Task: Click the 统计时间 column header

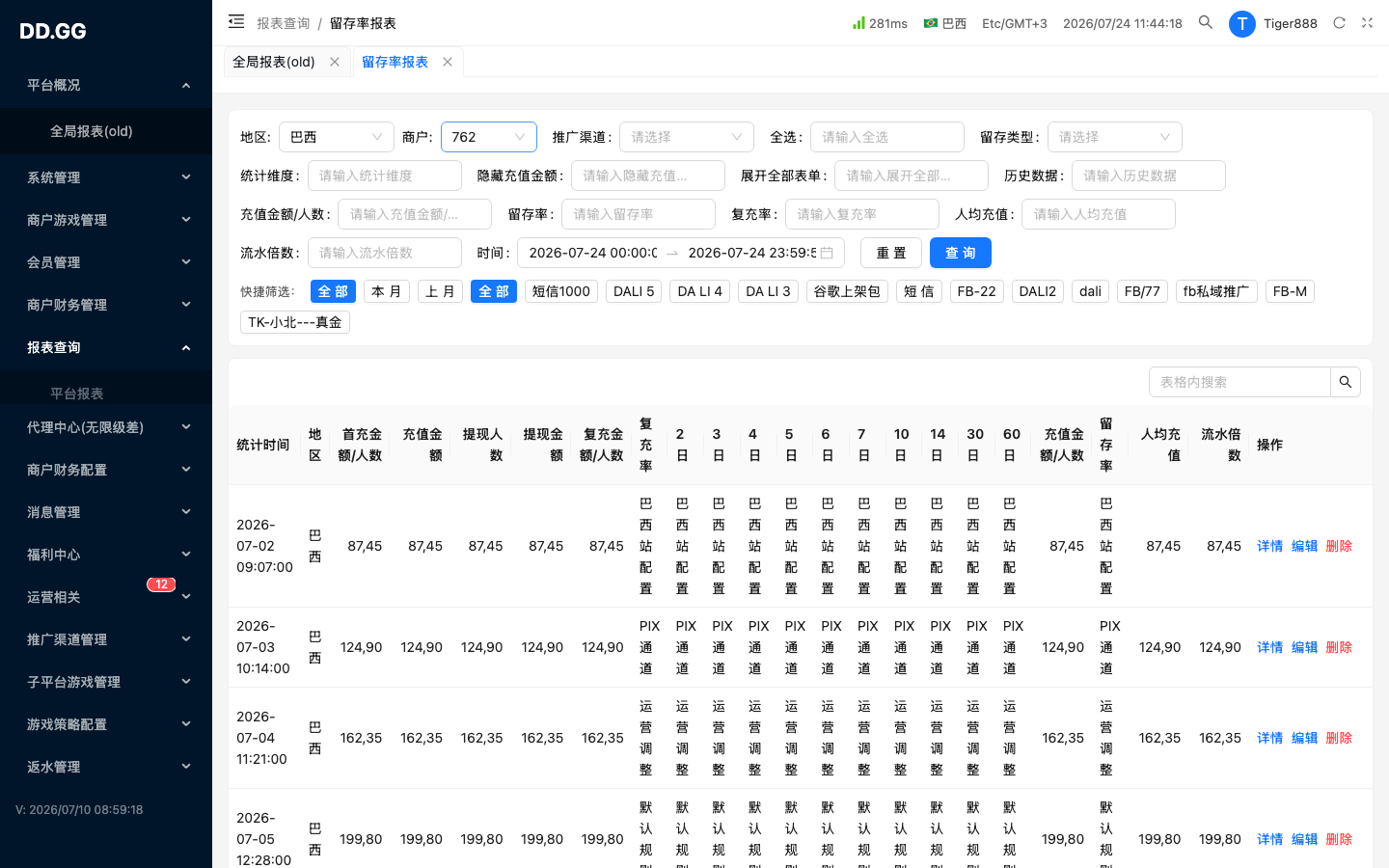Action: (263, 445)
